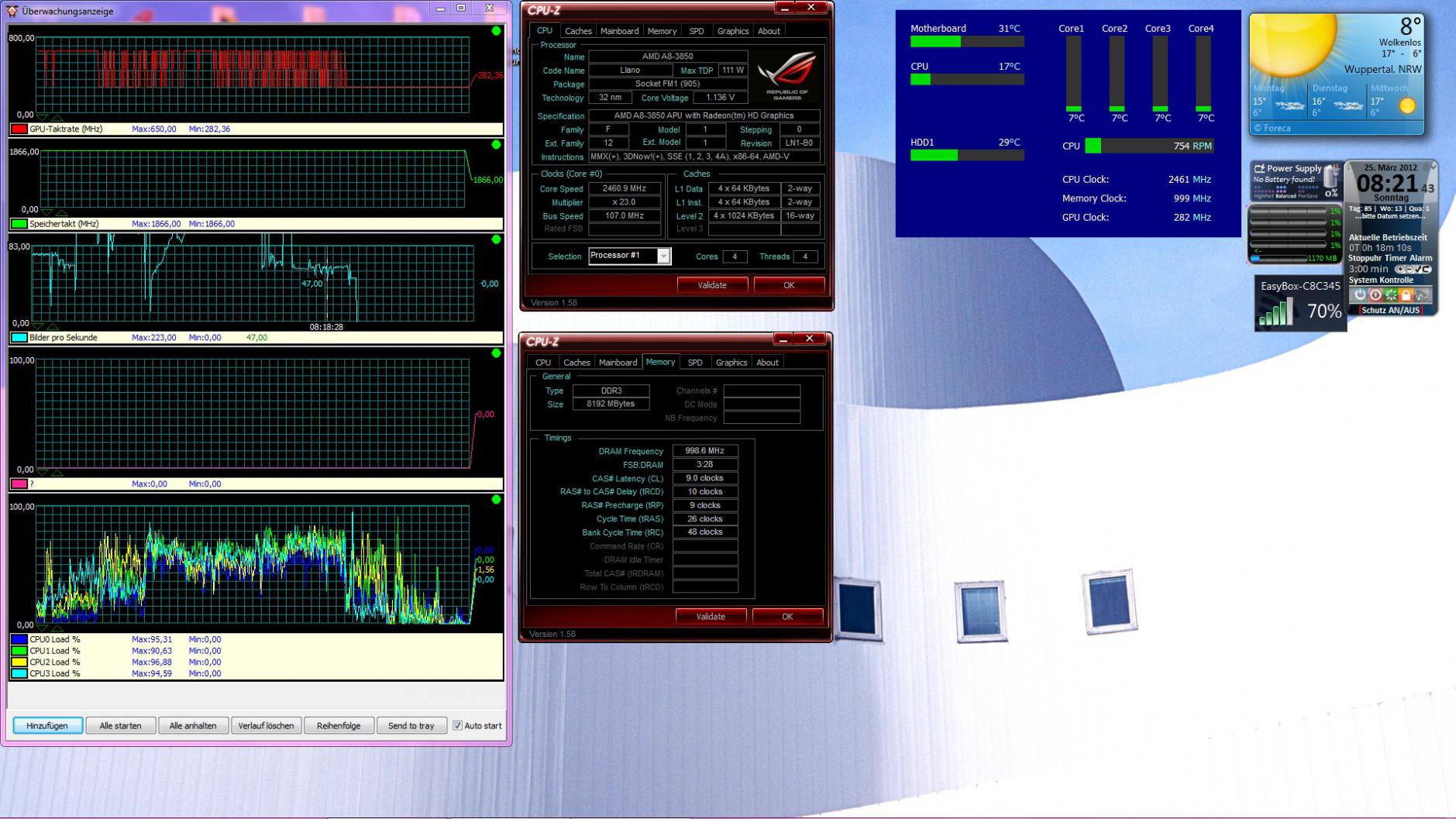Click the up triangle under the GPU-Taktrate graph
The image size is (1456, 819).
pos(57,117)
